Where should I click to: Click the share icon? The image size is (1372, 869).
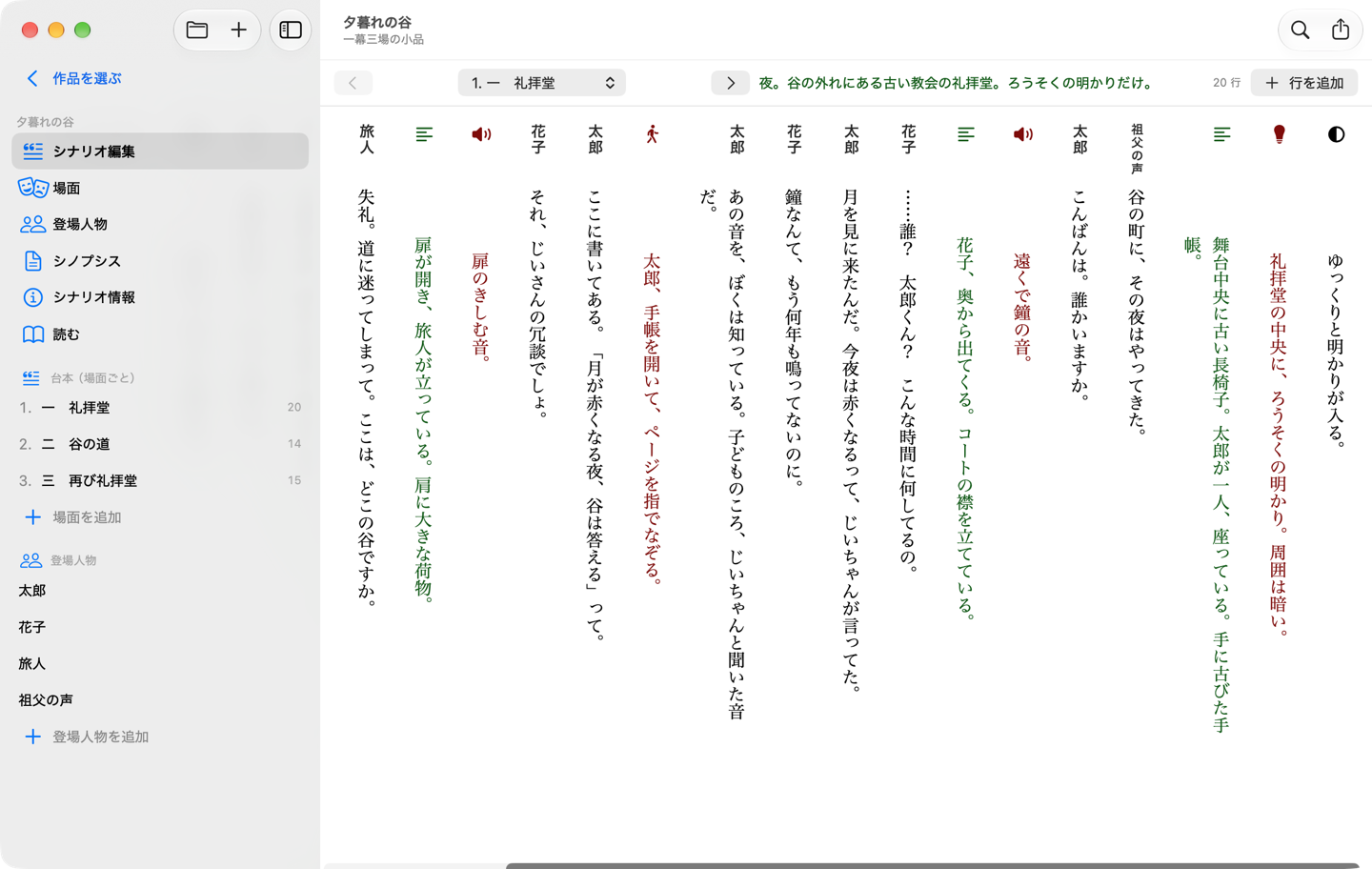[1341, 30]
